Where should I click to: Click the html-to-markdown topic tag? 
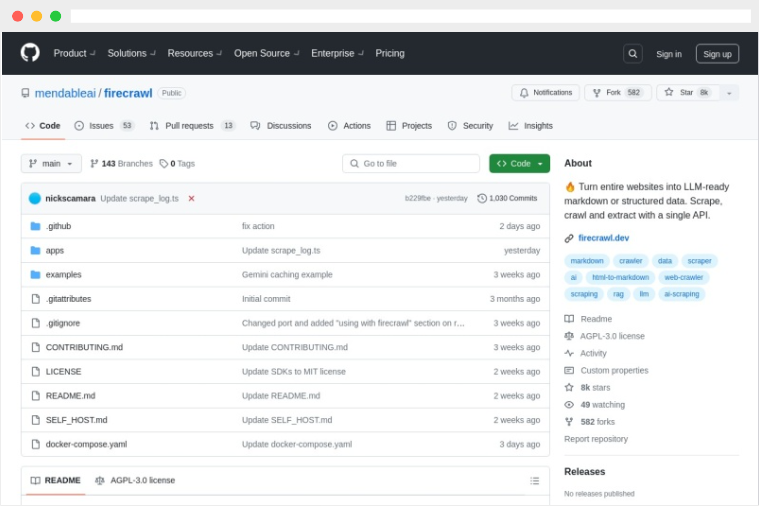(620, 277)
